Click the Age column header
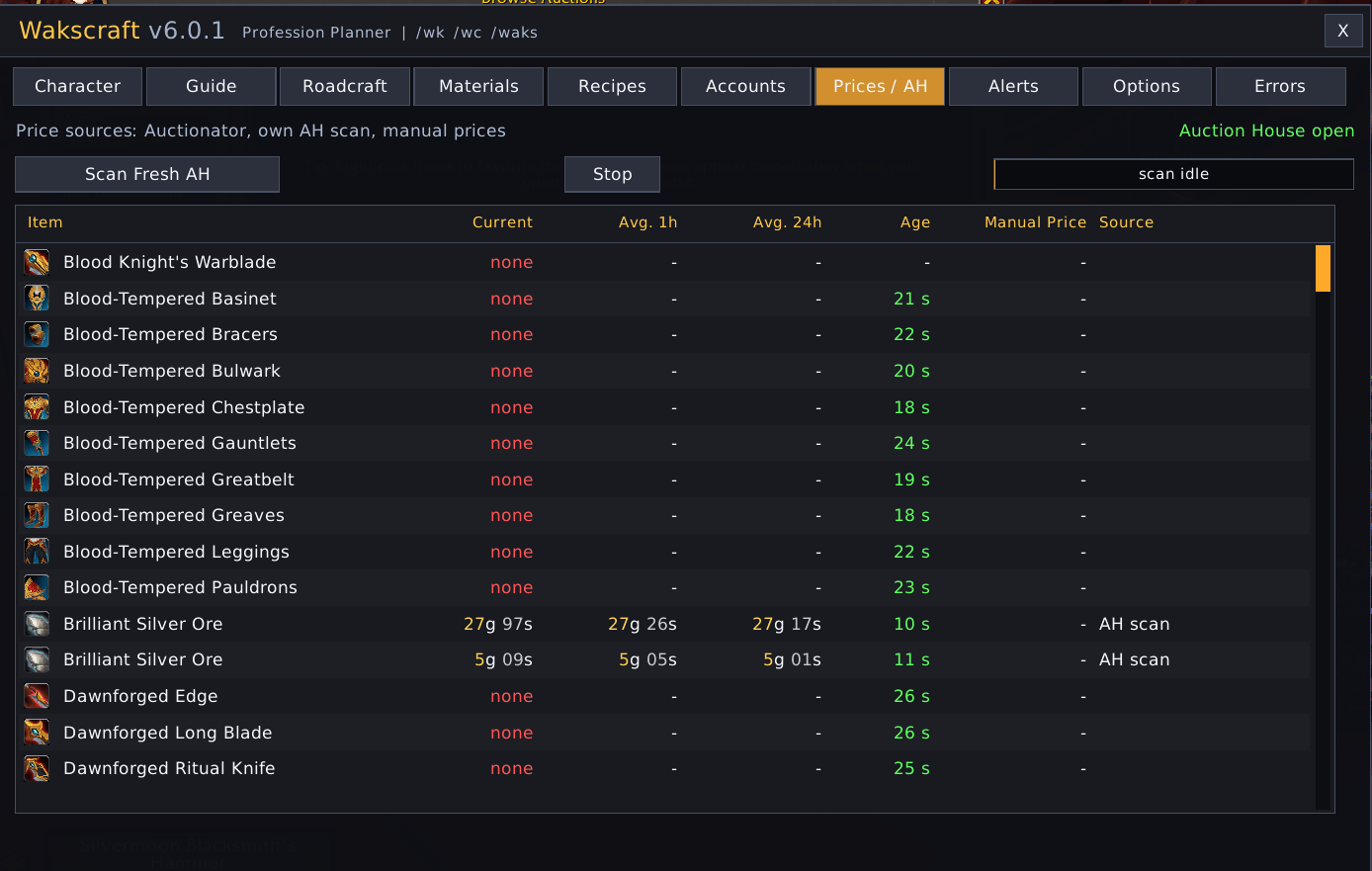 [x=915, y=222]
